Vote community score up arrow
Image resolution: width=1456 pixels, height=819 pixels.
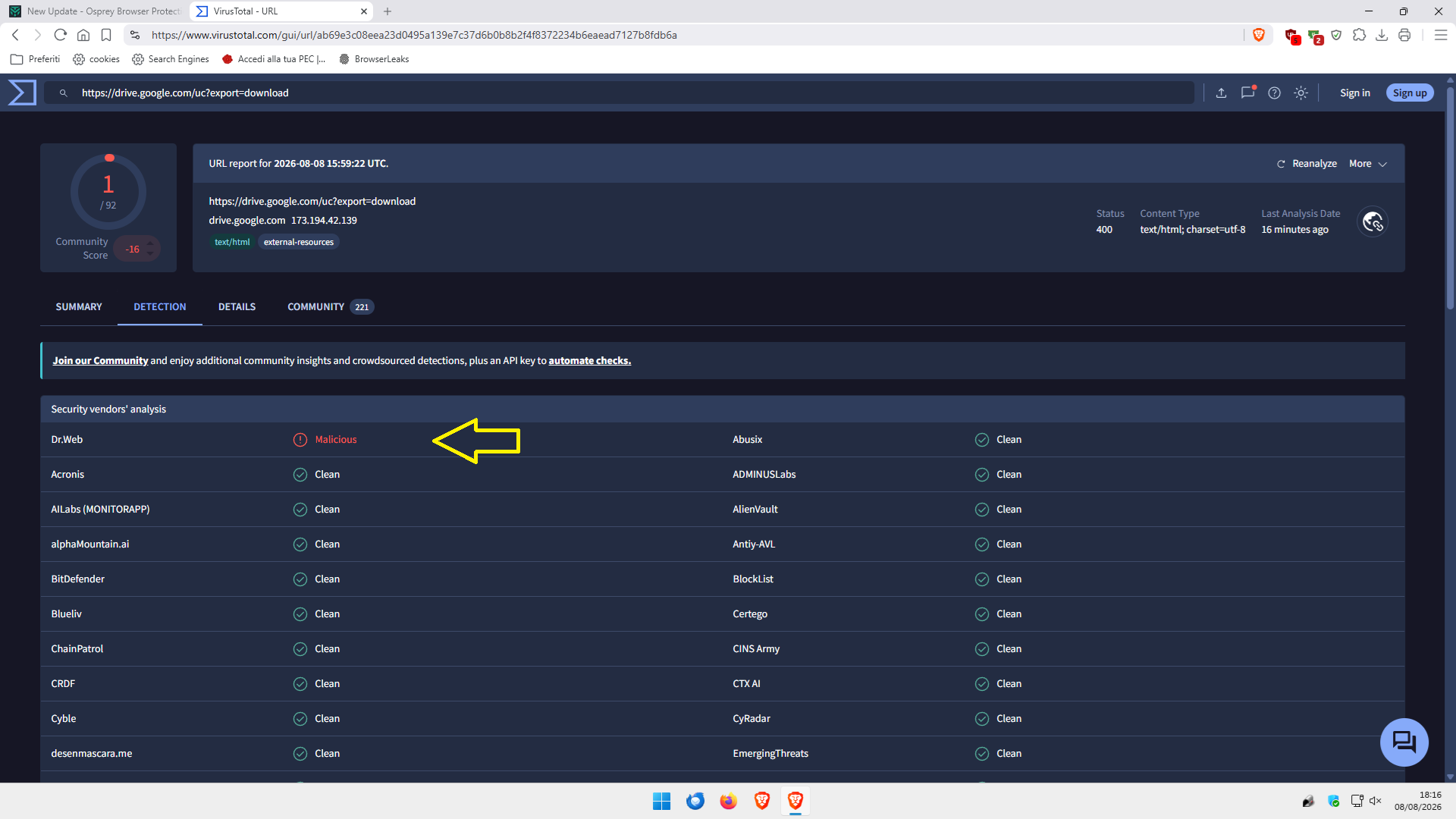(x=150, y=243)
